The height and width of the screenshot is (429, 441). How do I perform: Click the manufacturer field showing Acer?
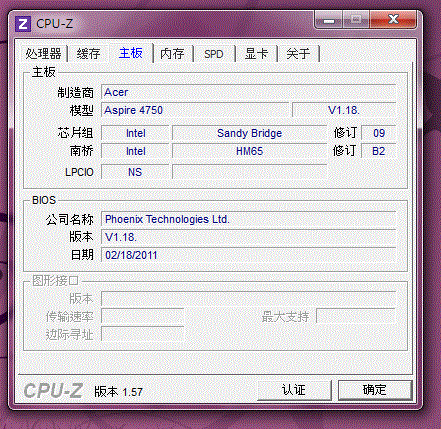click(x=248, y=92)
